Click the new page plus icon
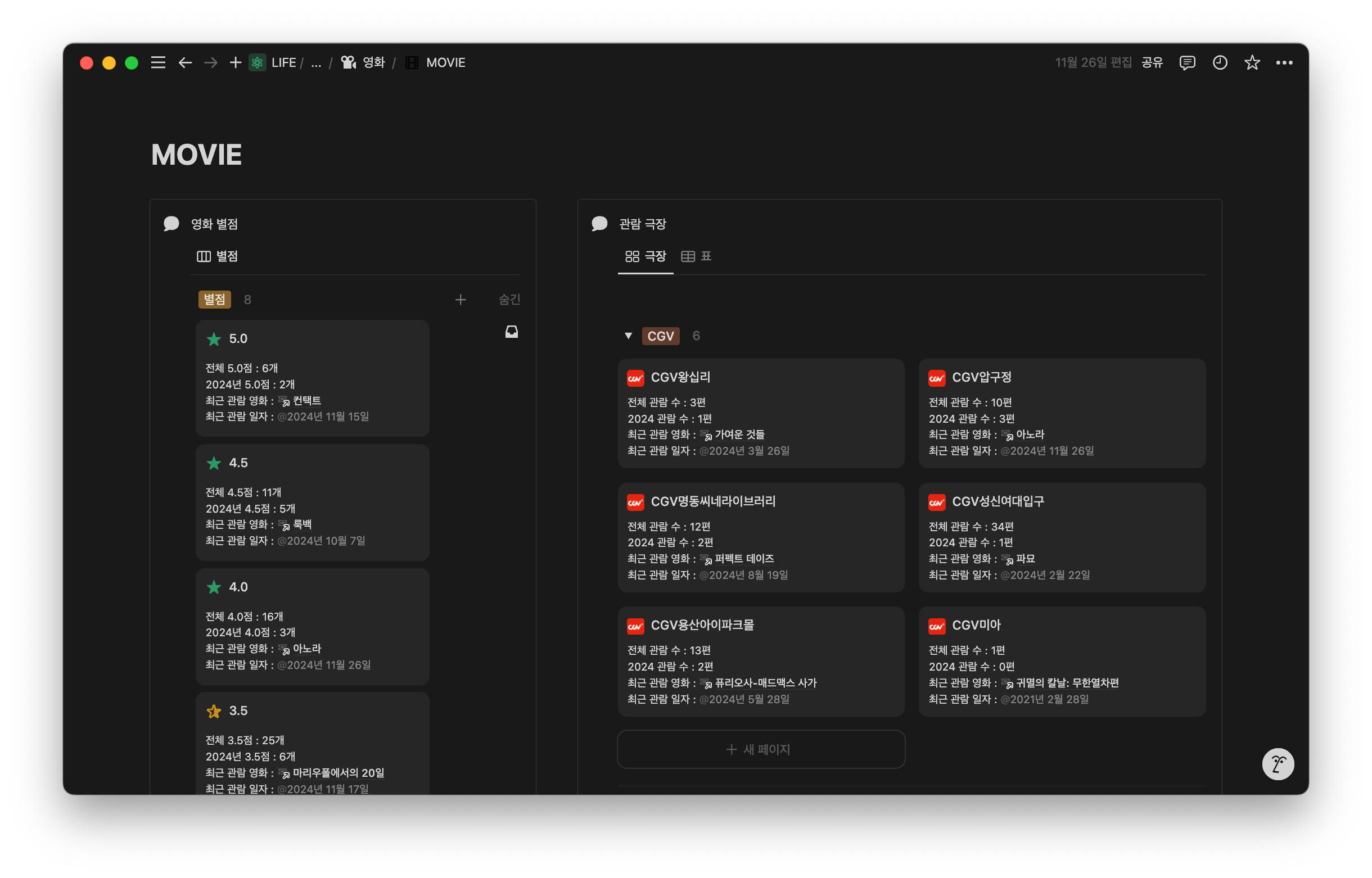The height and width of the screenshot is (878, 1372). [235, 63]
